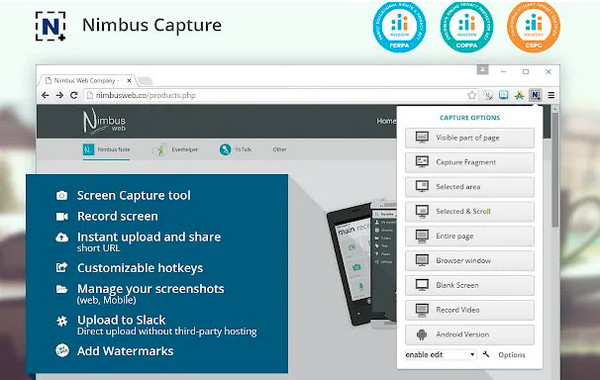This screenshot has width=600, height=380.
Task: Open the enable edit dropdown
Action: [440, 355]
